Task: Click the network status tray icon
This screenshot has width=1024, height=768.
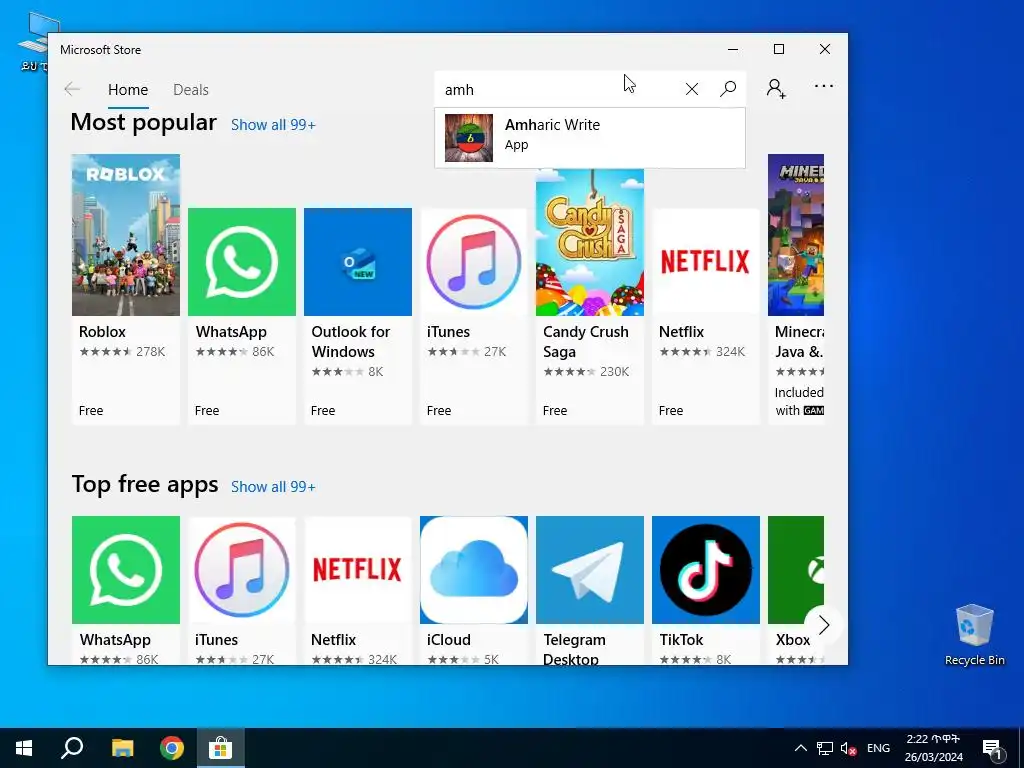Action: pyautogui.click(x=825, y=748)
